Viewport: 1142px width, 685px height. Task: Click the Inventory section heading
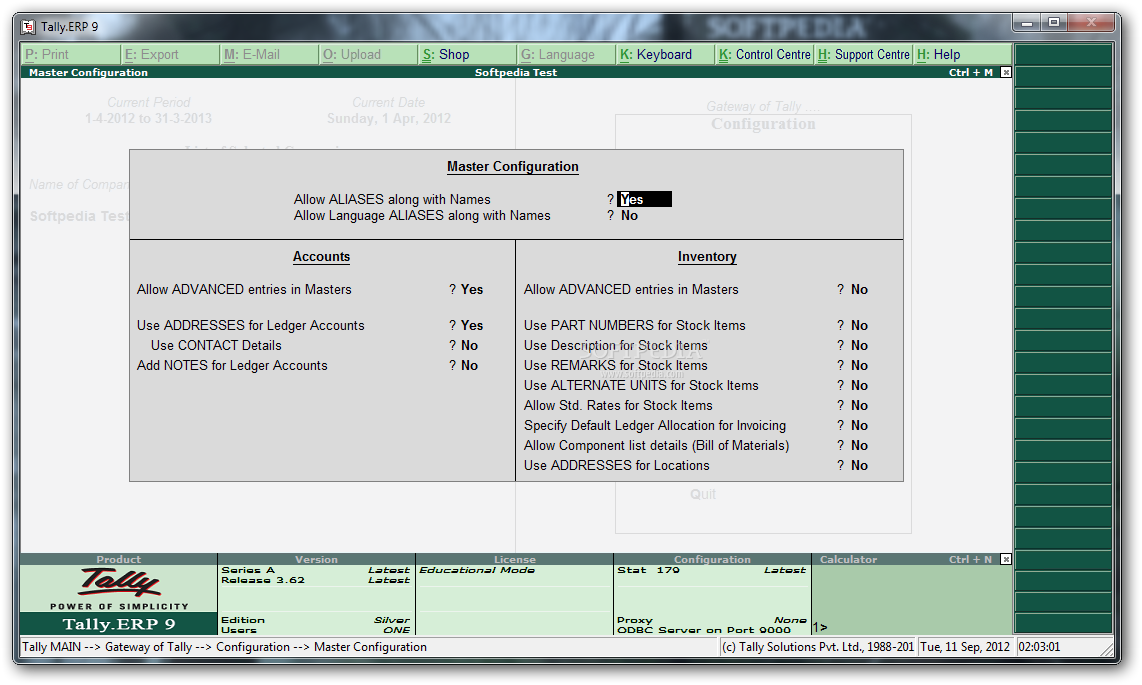point(707,257)
